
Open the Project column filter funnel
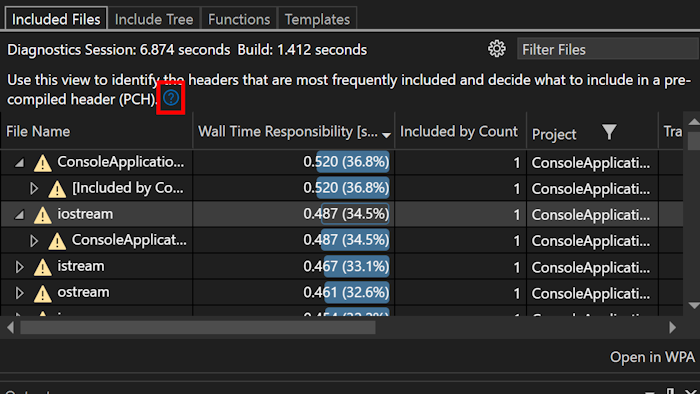pyautogui.click(x=609, y=132)
